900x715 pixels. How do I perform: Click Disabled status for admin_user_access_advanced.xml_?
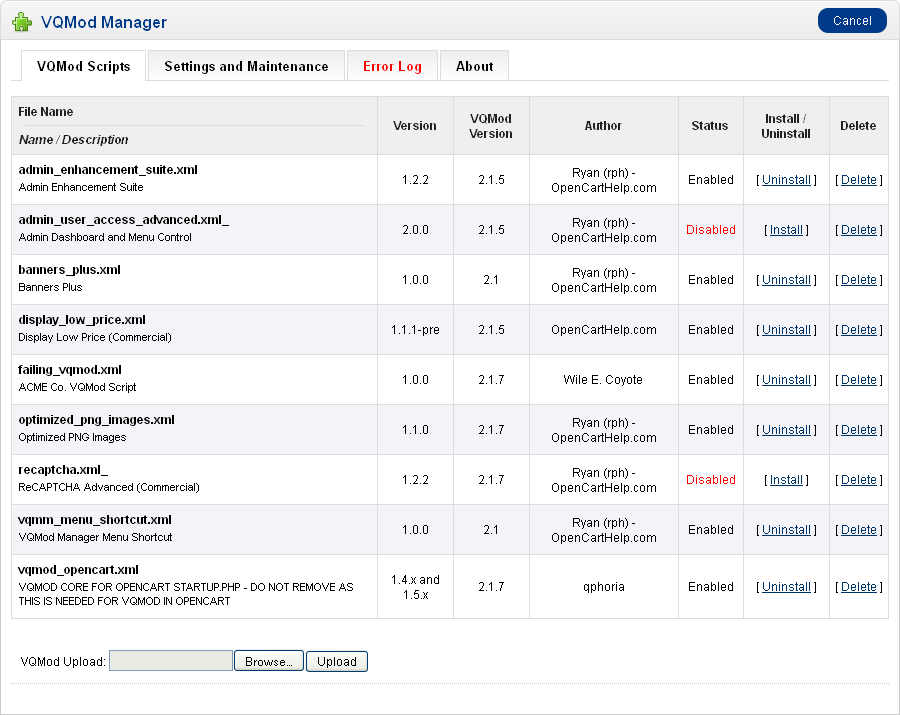[x=711, y=230]
